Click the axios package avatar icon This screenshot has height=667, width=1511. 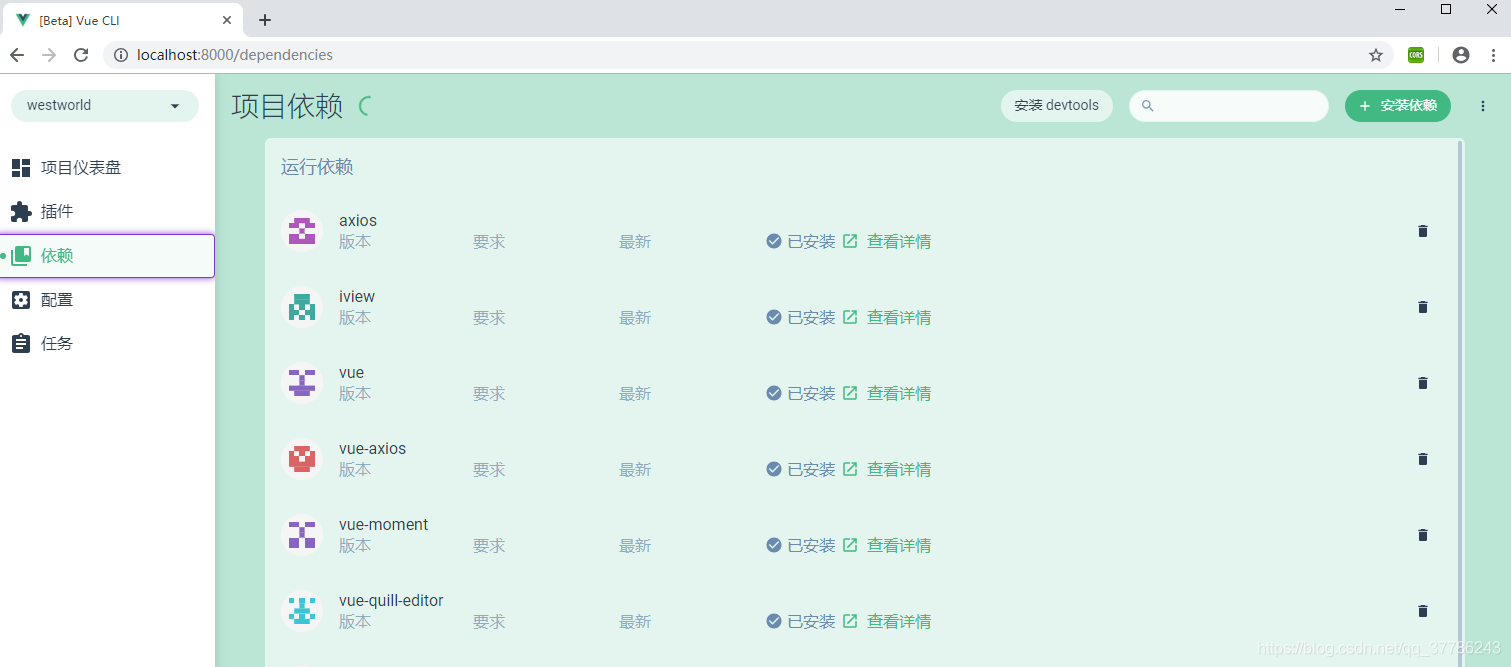[302, 231]
